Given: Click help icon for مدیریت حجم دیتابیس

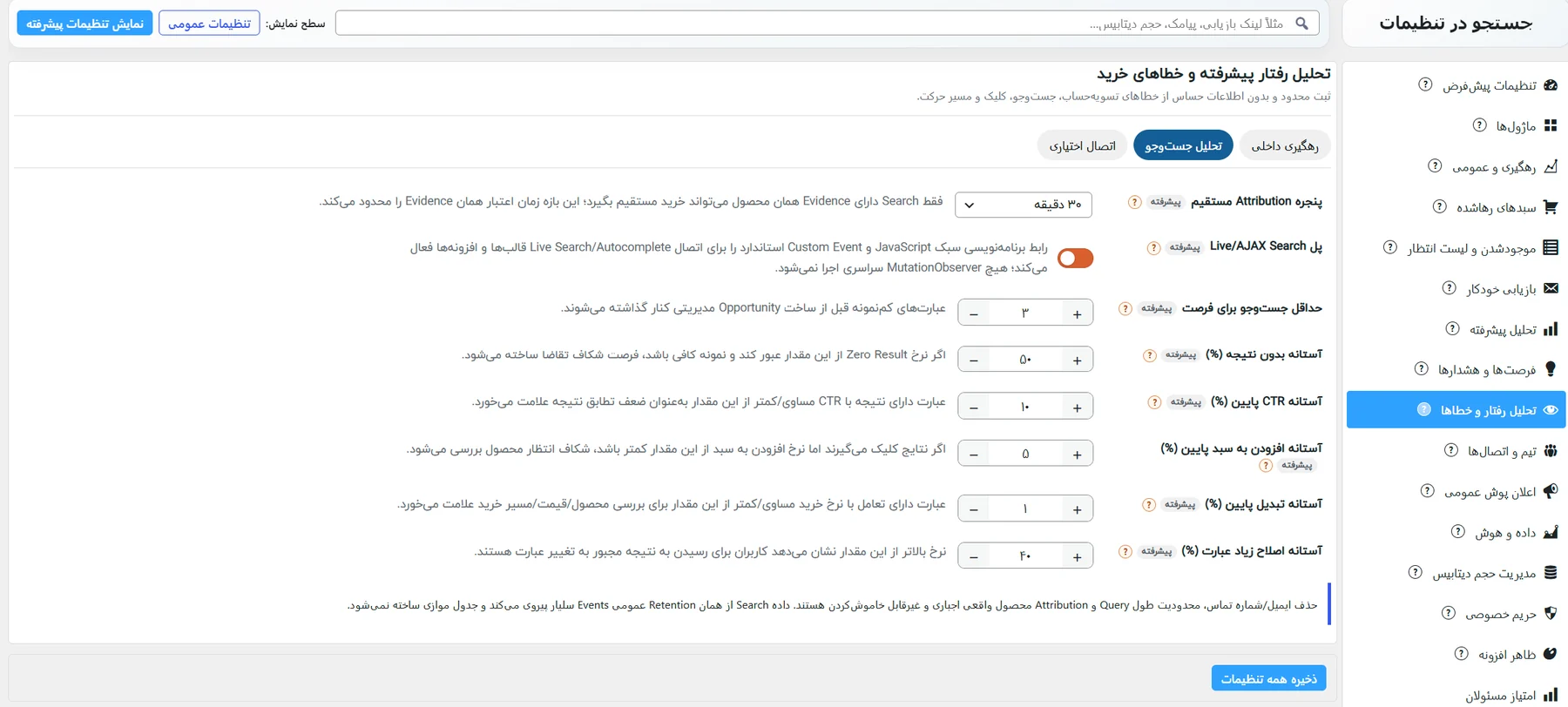Looking at the screenshot, I should (1415, 572).
